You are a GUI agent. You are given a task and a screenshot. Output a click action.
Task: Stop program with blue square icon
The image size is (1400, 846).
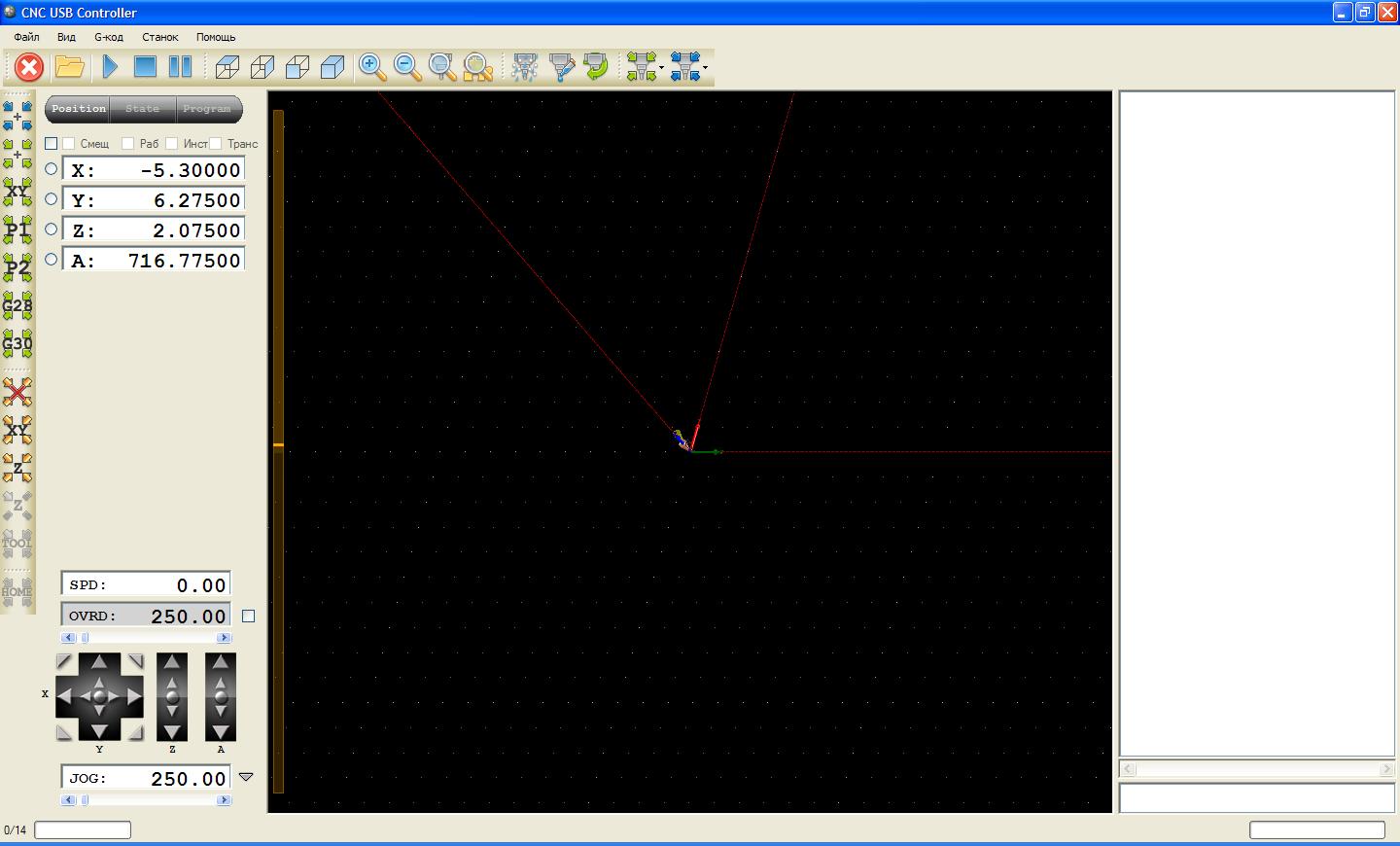145,67
